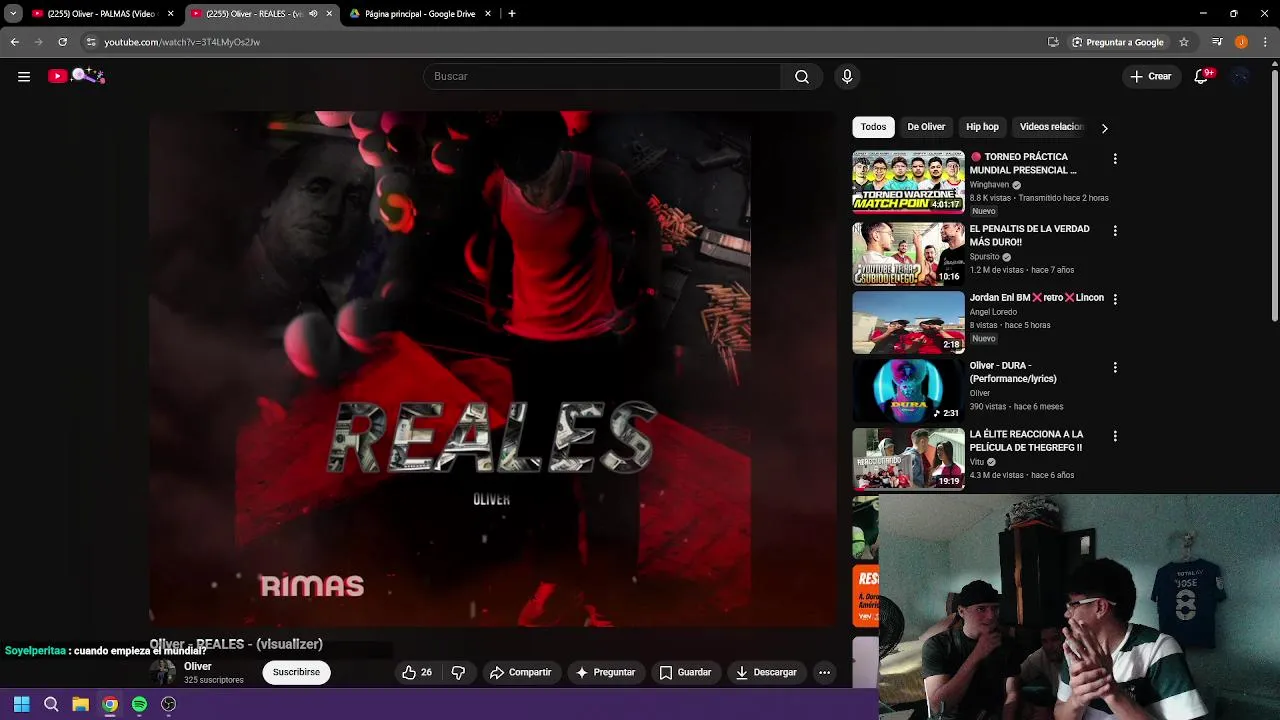Open the Winghaven channel name
This screenshot has width=1280, height=720.
pyautogui.click(x=989, y=185)
